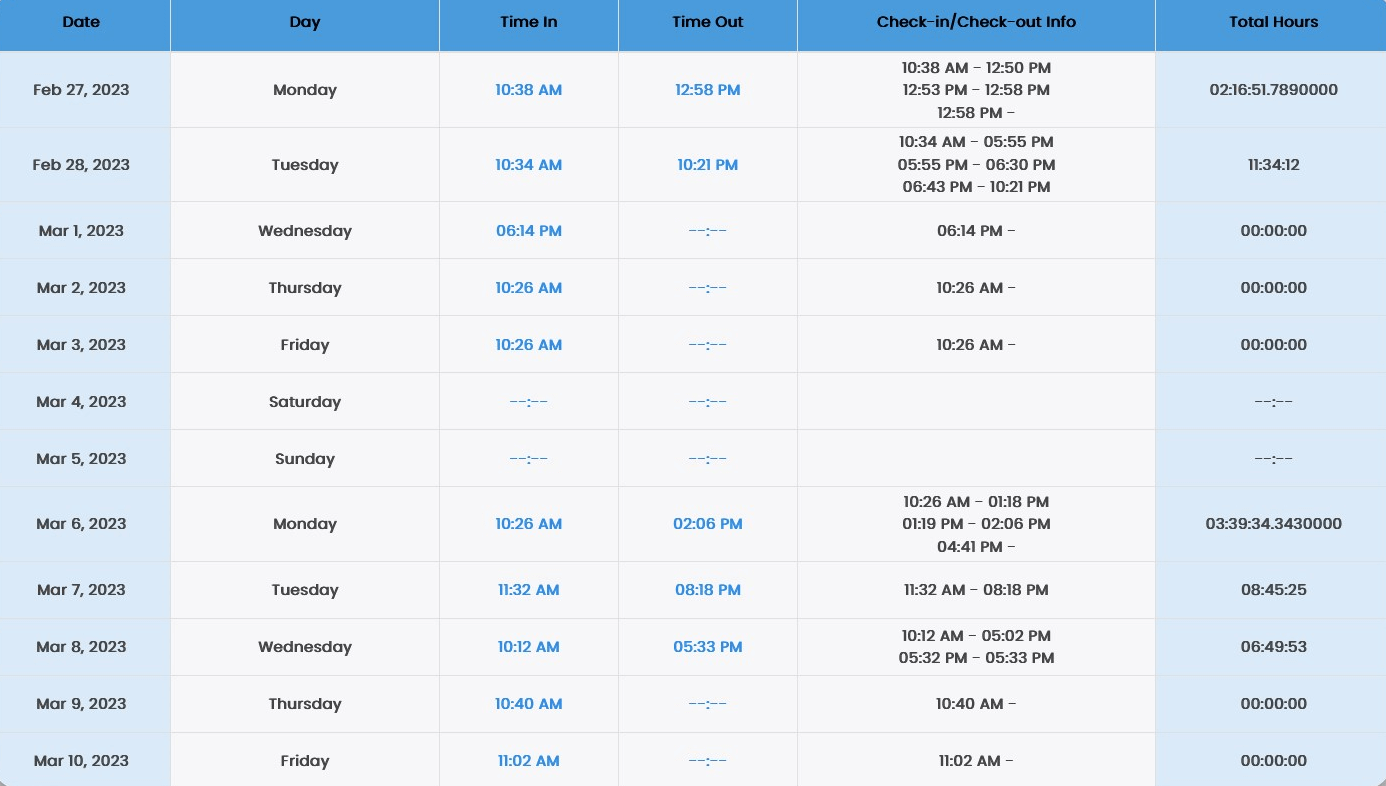The image size is (1386, 786).
Task: Click the 10:12 AM Time In link
Action: [529, 647]
